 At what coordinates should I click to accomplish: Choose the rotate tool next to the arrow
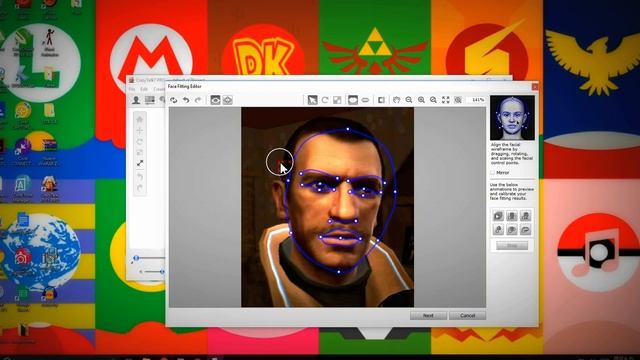coord(325,100)
